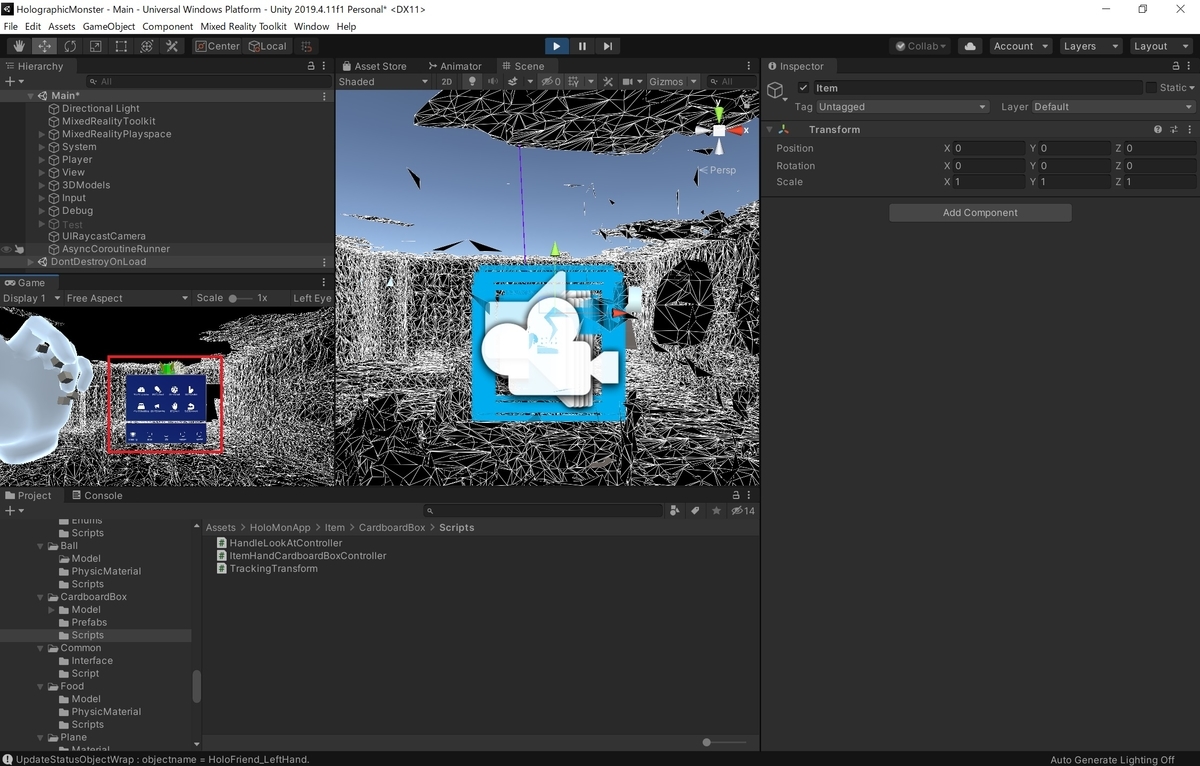
Task: Toggle the Item active checkbox
Action: 803,88
